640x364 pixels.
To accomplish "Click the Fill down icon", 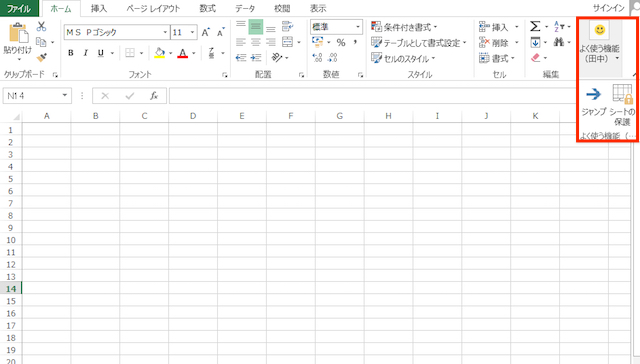I will pyautogui.click(x=535, y=42).
